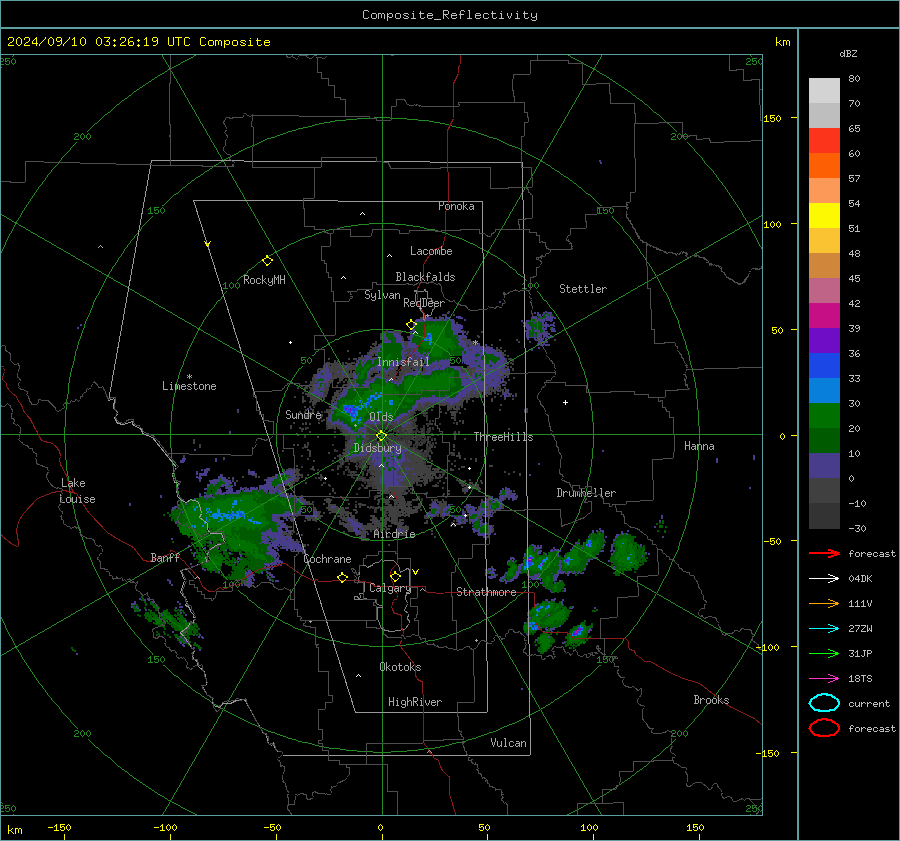Click the Airdrie city label
Viewport: 900px width, 841px height.
394,534
